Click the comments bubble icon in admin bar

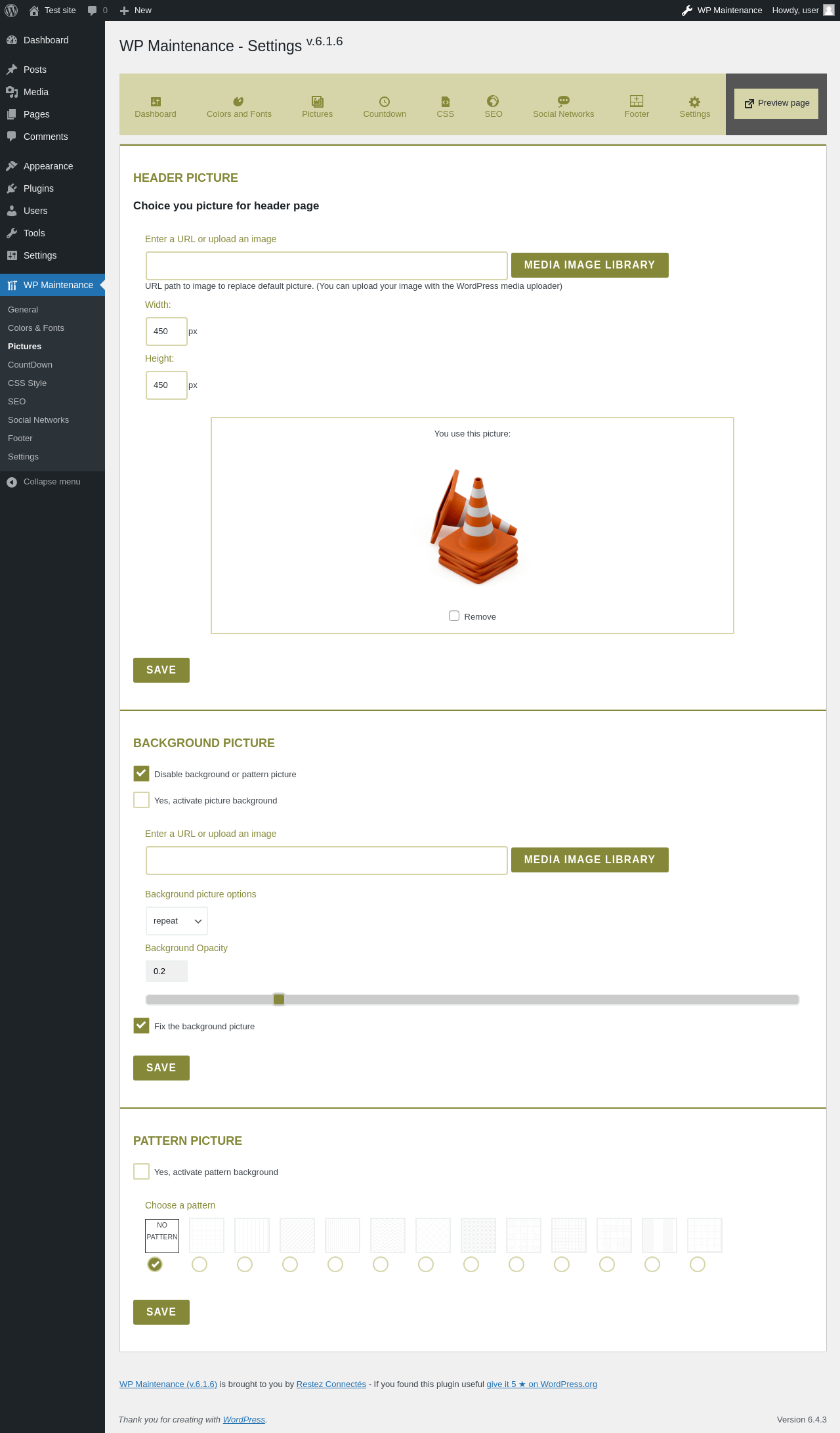click(x=92, y=11)
